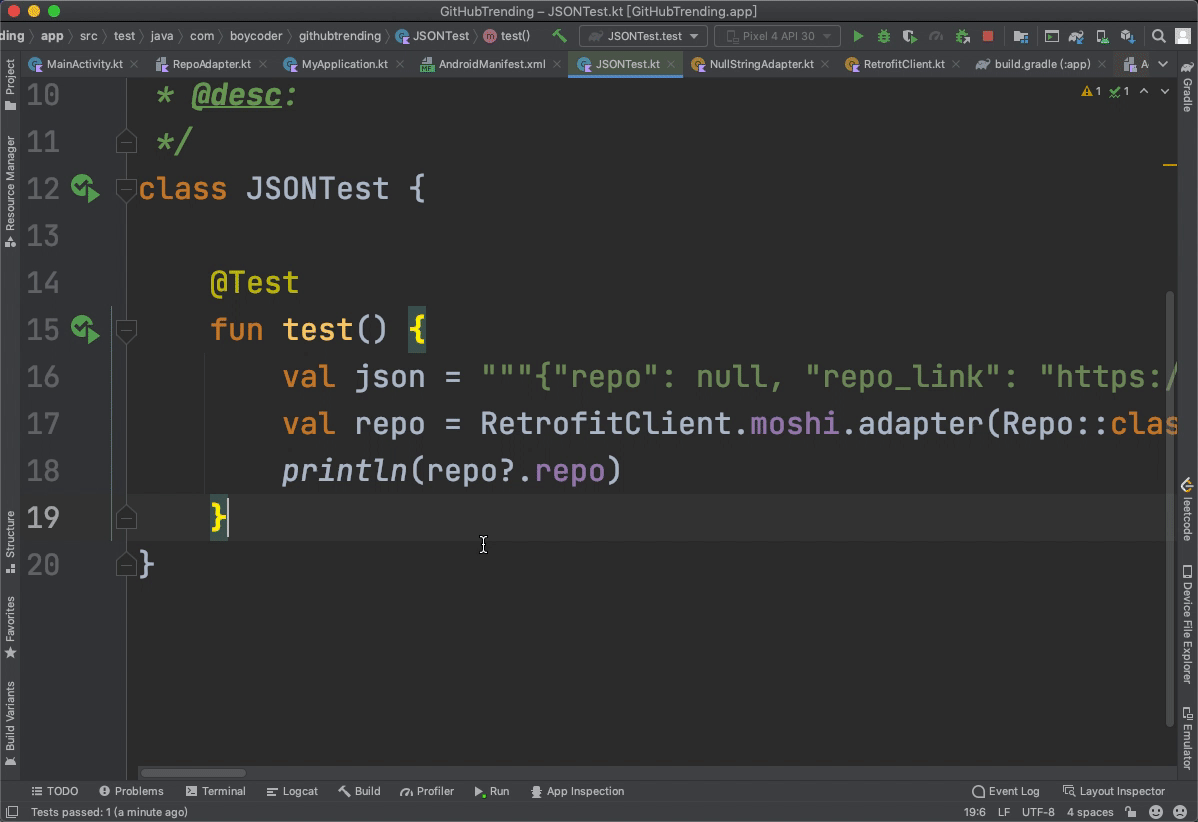1198x822 pixels.
Task: Open the Terminal tool window
Action: [x=215, y=791]
